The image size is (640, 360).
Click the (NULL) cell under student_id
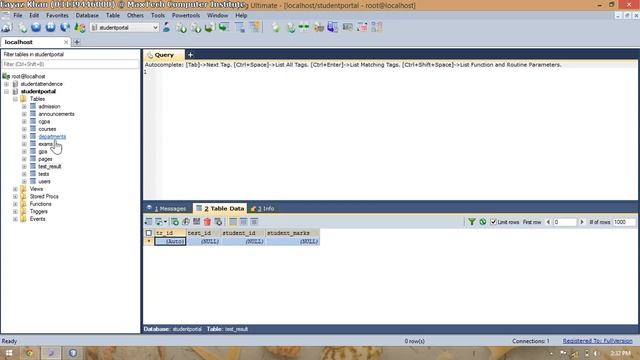[243, 241]
